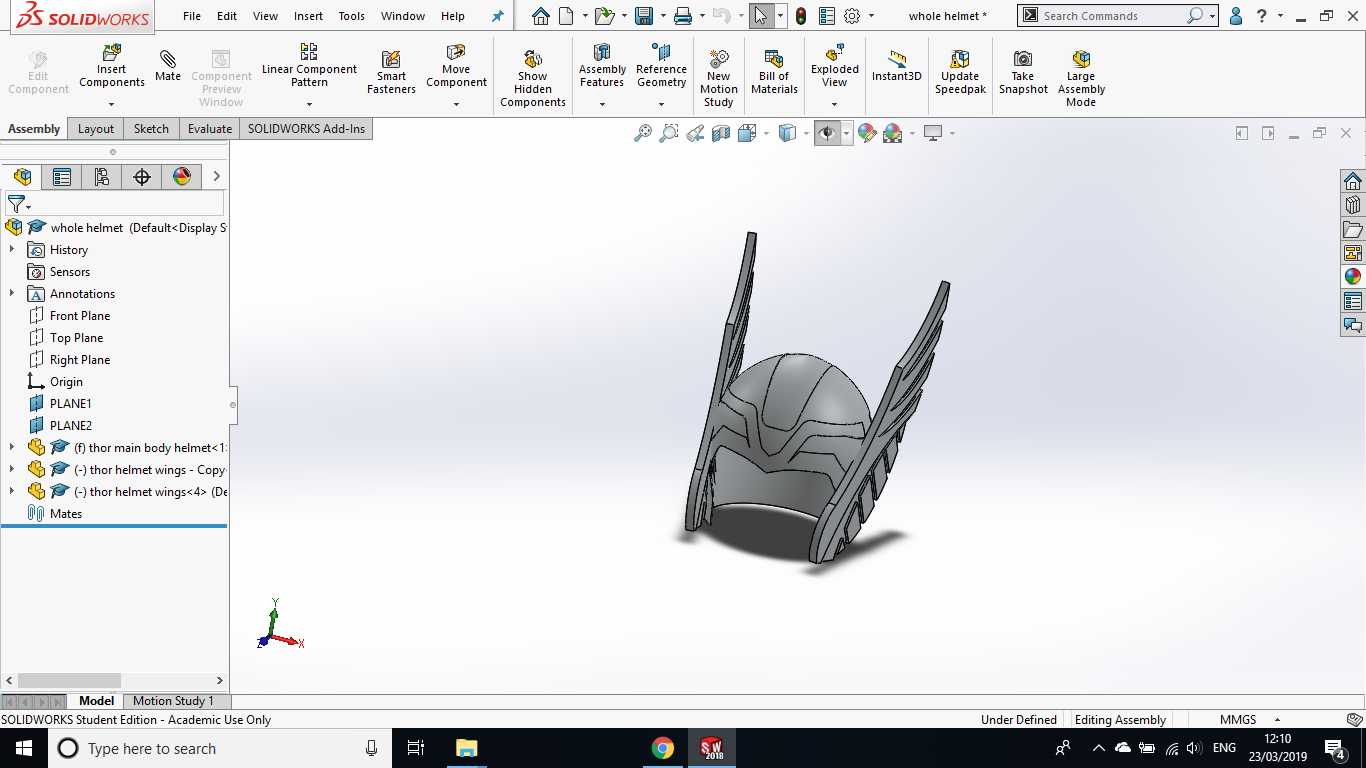
Task: Click Edit Appearance color icon
Action: coord(867,133)
